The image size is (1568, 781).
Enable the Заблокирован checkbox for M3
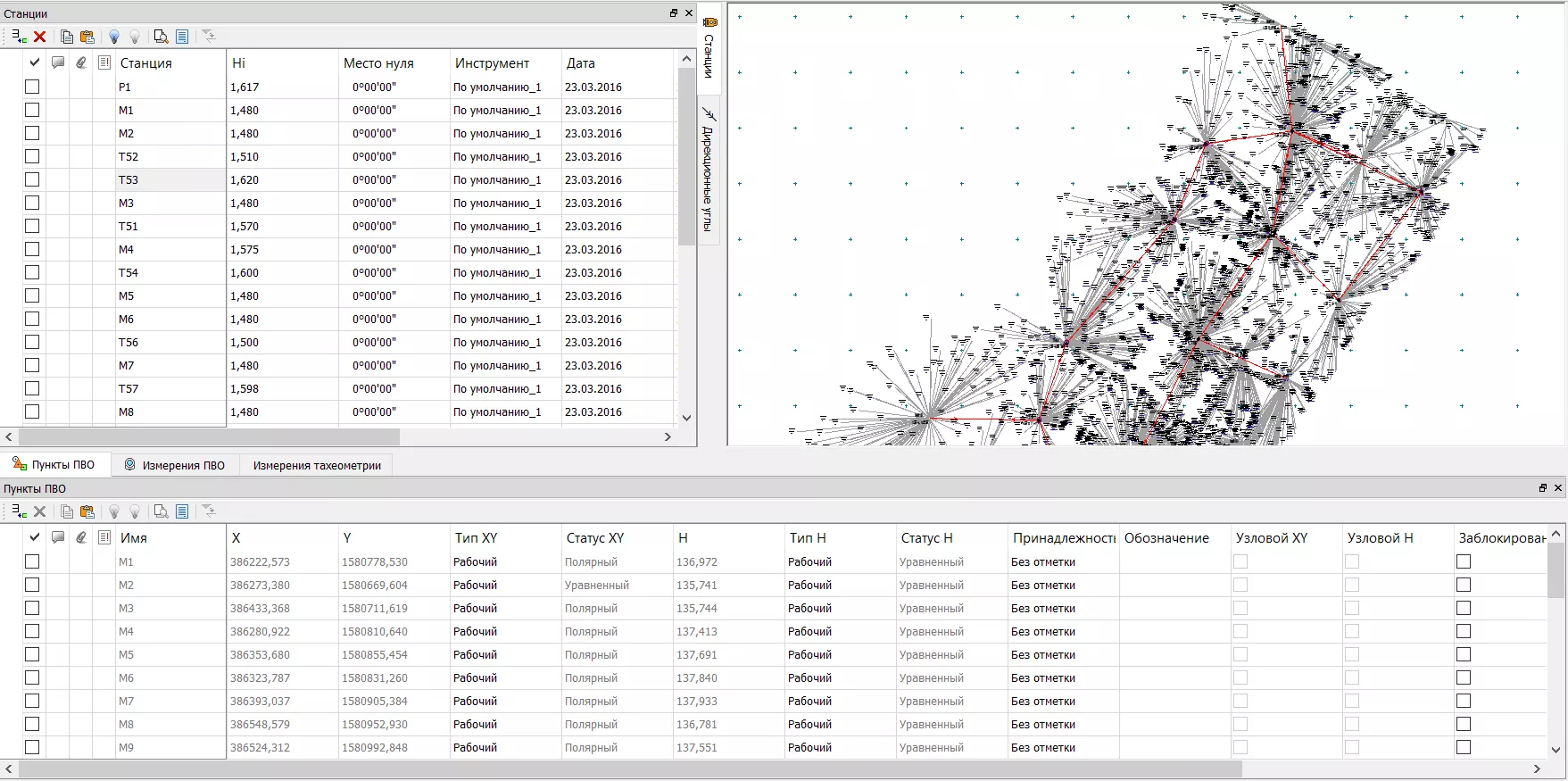[1464, 608]
